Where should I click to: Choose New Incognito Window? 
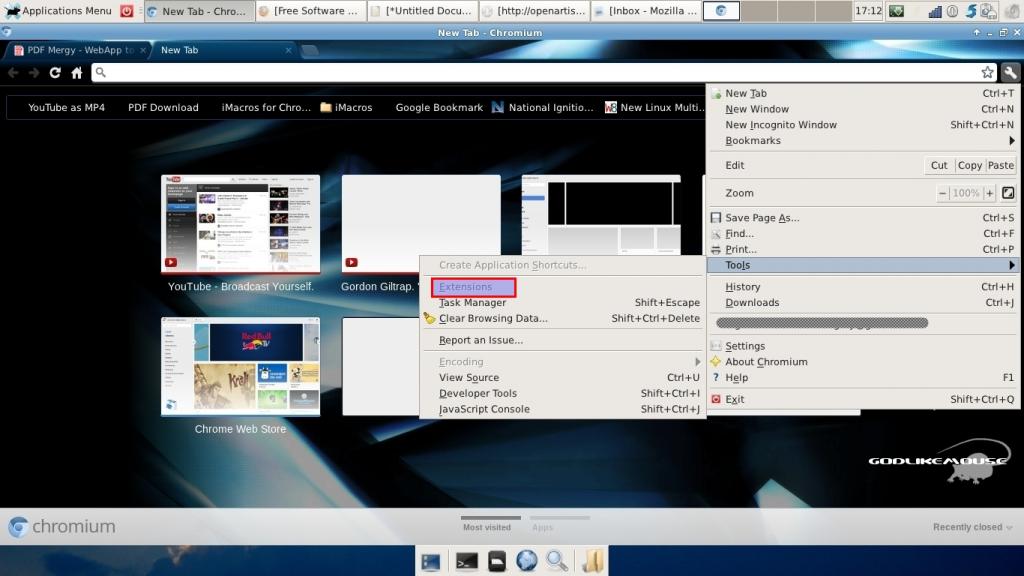click(x=862, y=125)
